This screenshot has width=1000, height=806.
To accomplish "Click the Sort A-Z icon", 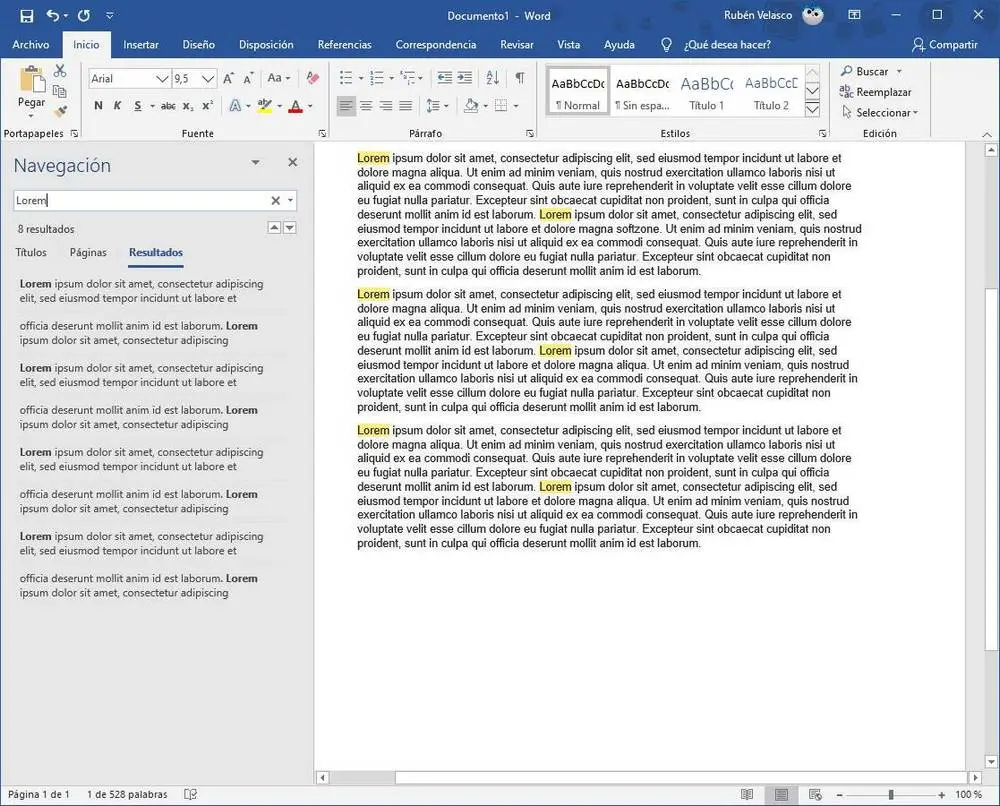I will [492, 78].
